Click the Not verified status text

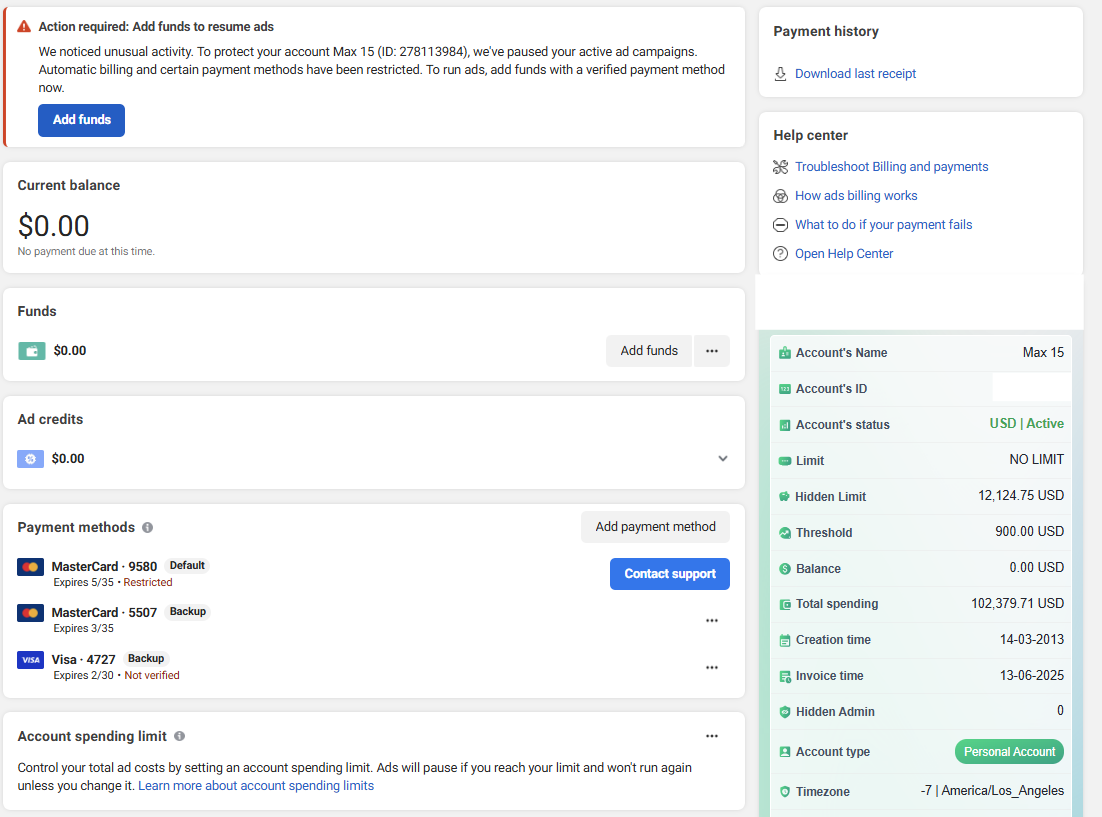(x=152, y=675)
